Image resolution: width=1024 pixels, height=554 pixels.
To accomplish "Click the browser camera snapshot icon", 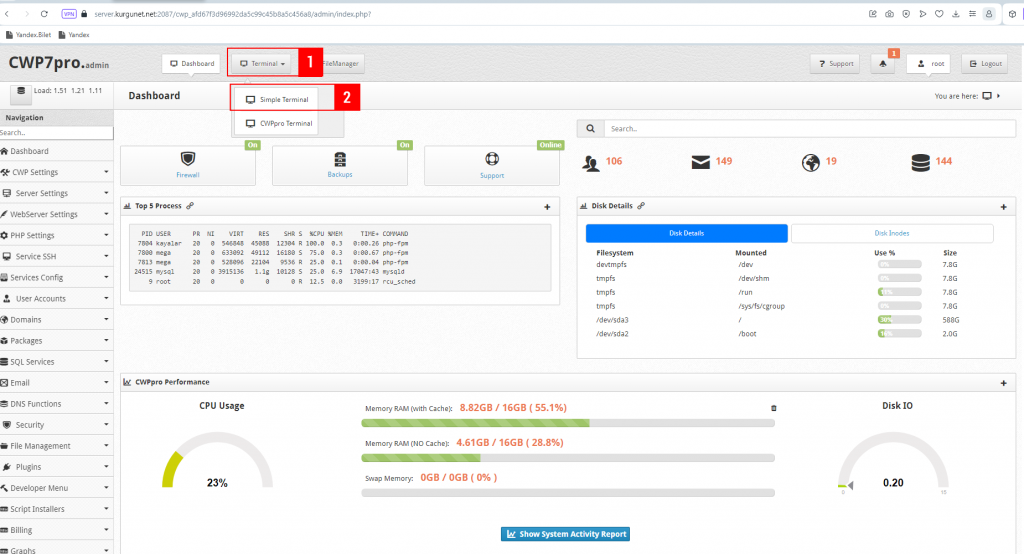I will coord(889,14).
